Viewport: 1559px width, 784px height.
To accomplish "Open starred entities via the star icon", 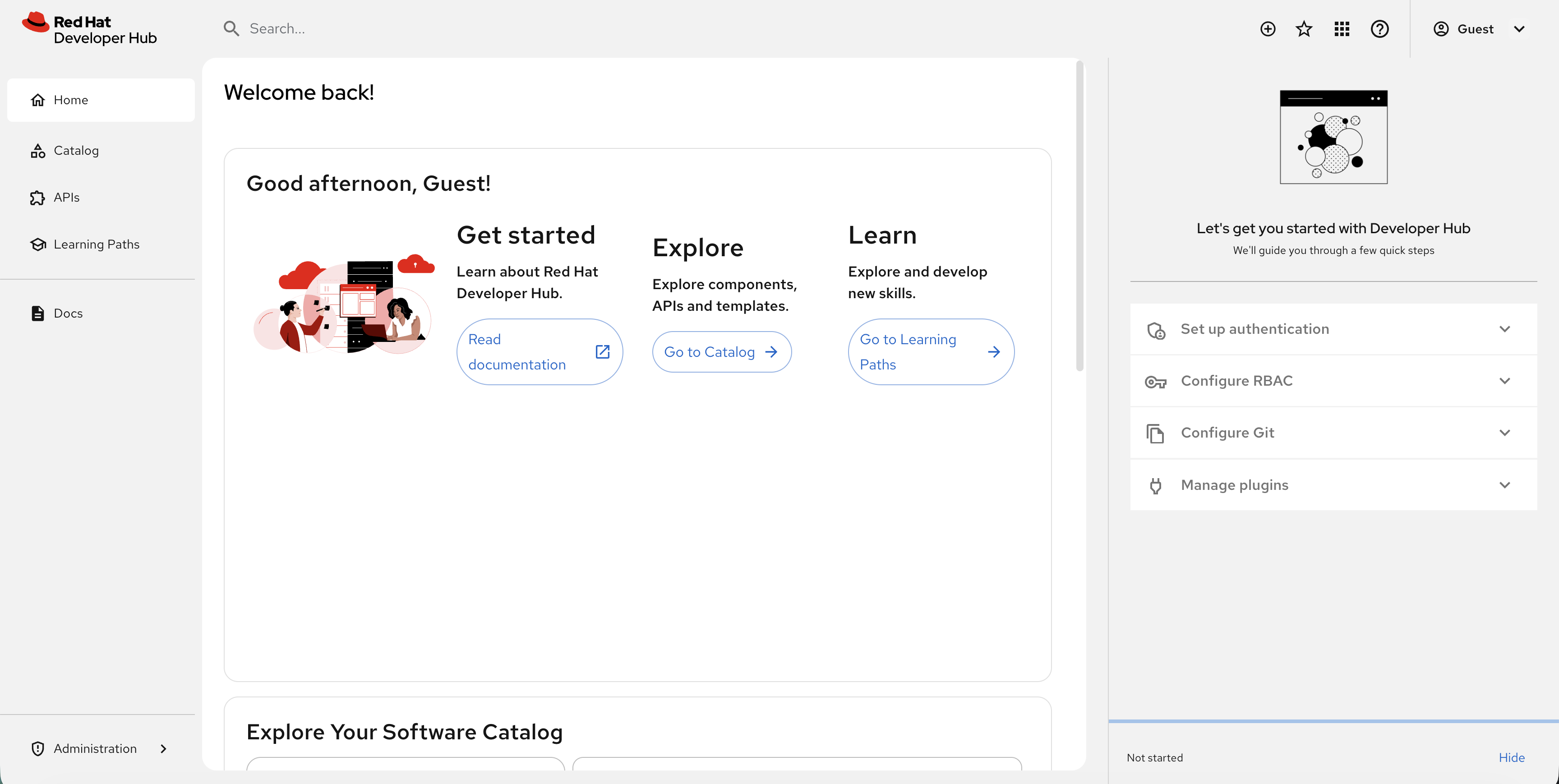I will 1304,28.
